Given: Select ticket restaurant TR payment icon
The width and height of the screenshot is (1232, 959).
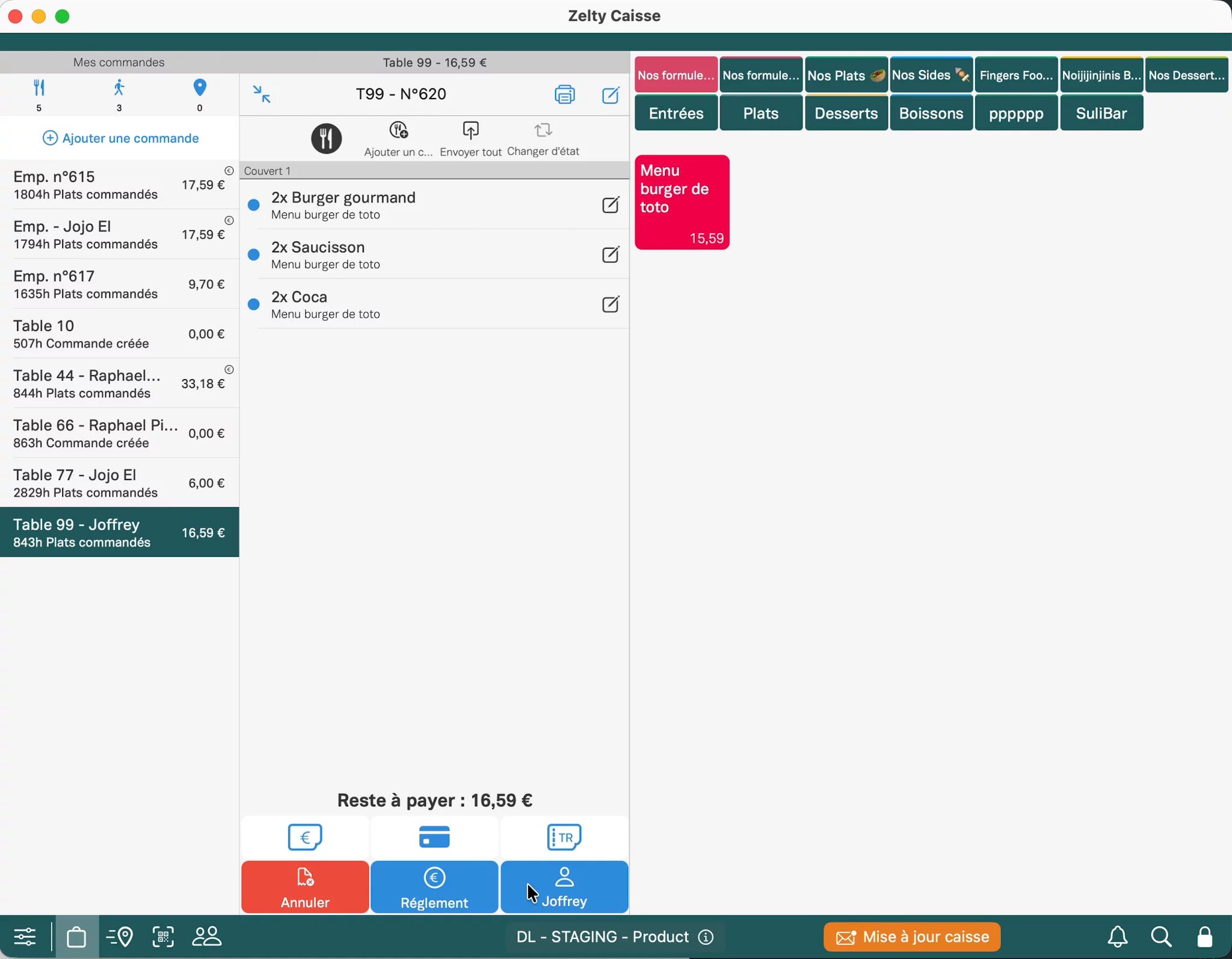Looking at the screenshot, I should (564, 837).
